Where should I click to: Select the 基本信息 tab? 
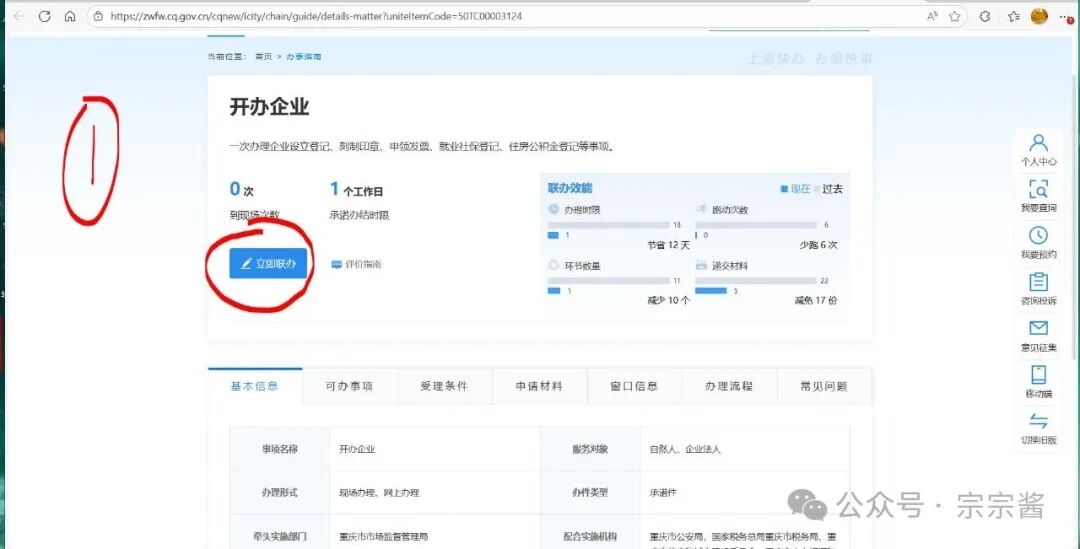pos(254,386)
